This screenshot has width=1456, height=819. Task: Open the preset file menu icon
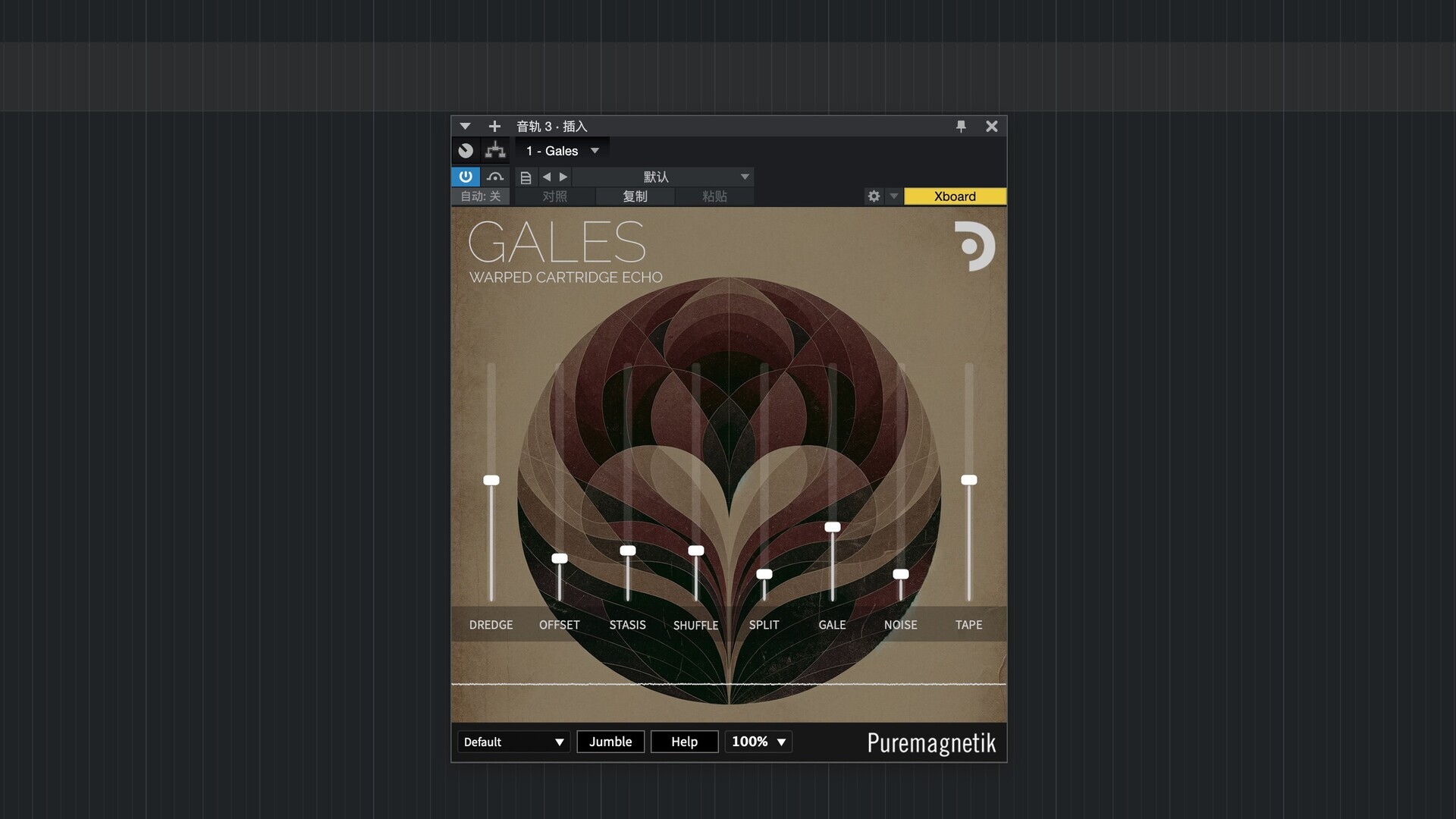526,177
